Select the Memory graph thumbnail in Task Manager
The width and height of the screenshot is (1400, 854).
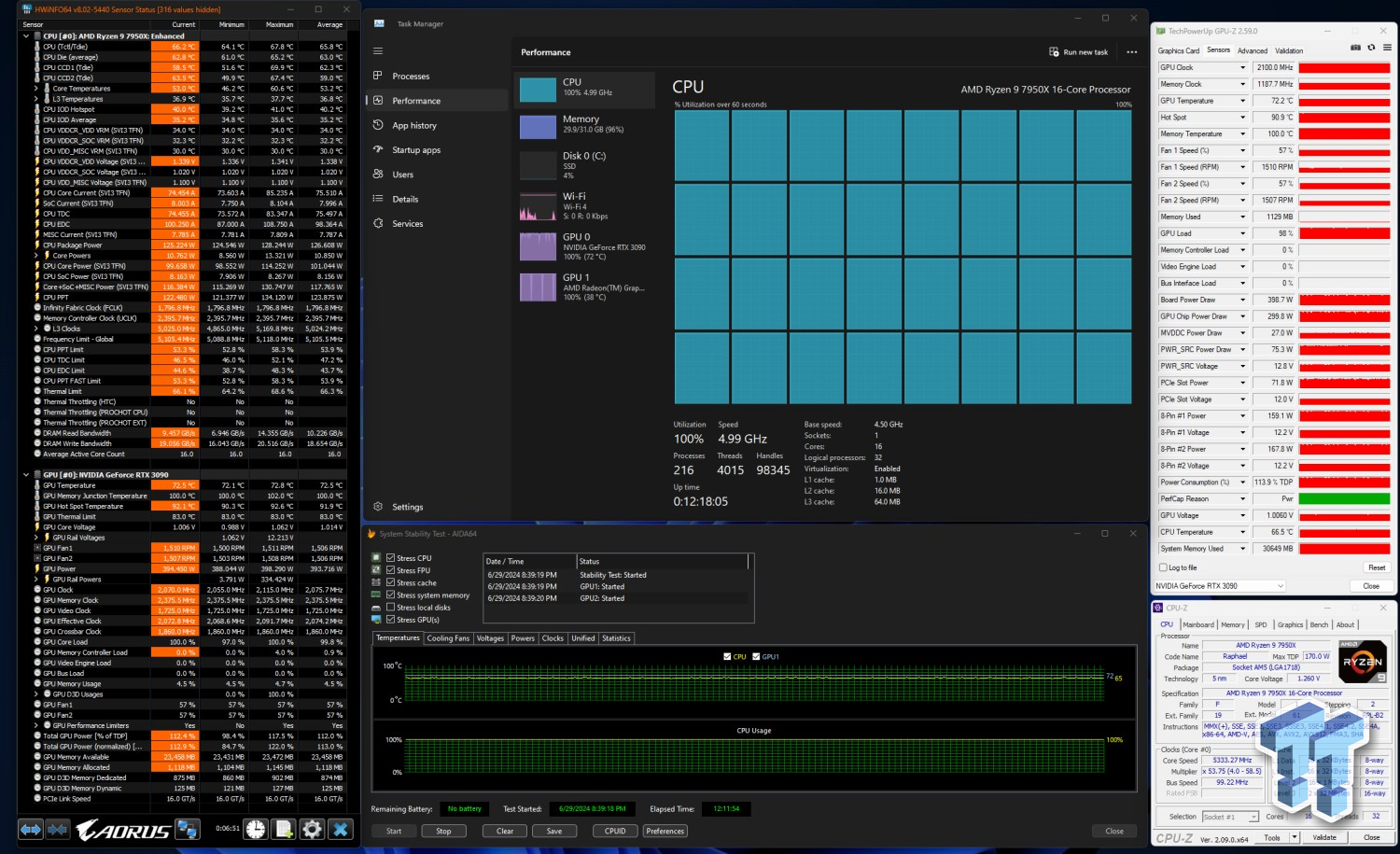538,126
